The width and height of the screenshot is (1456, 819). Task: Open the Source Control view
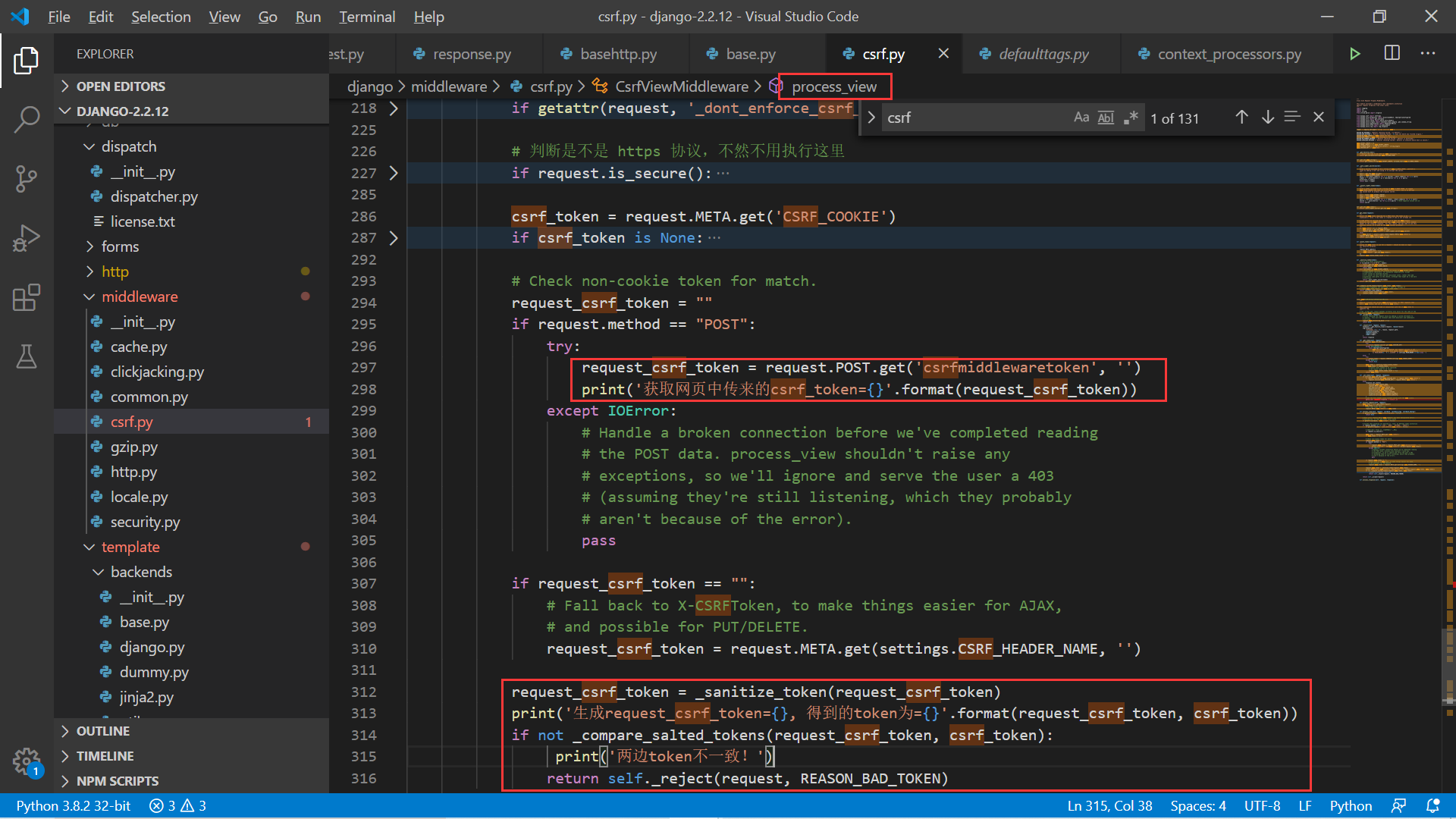click(27, 179)
